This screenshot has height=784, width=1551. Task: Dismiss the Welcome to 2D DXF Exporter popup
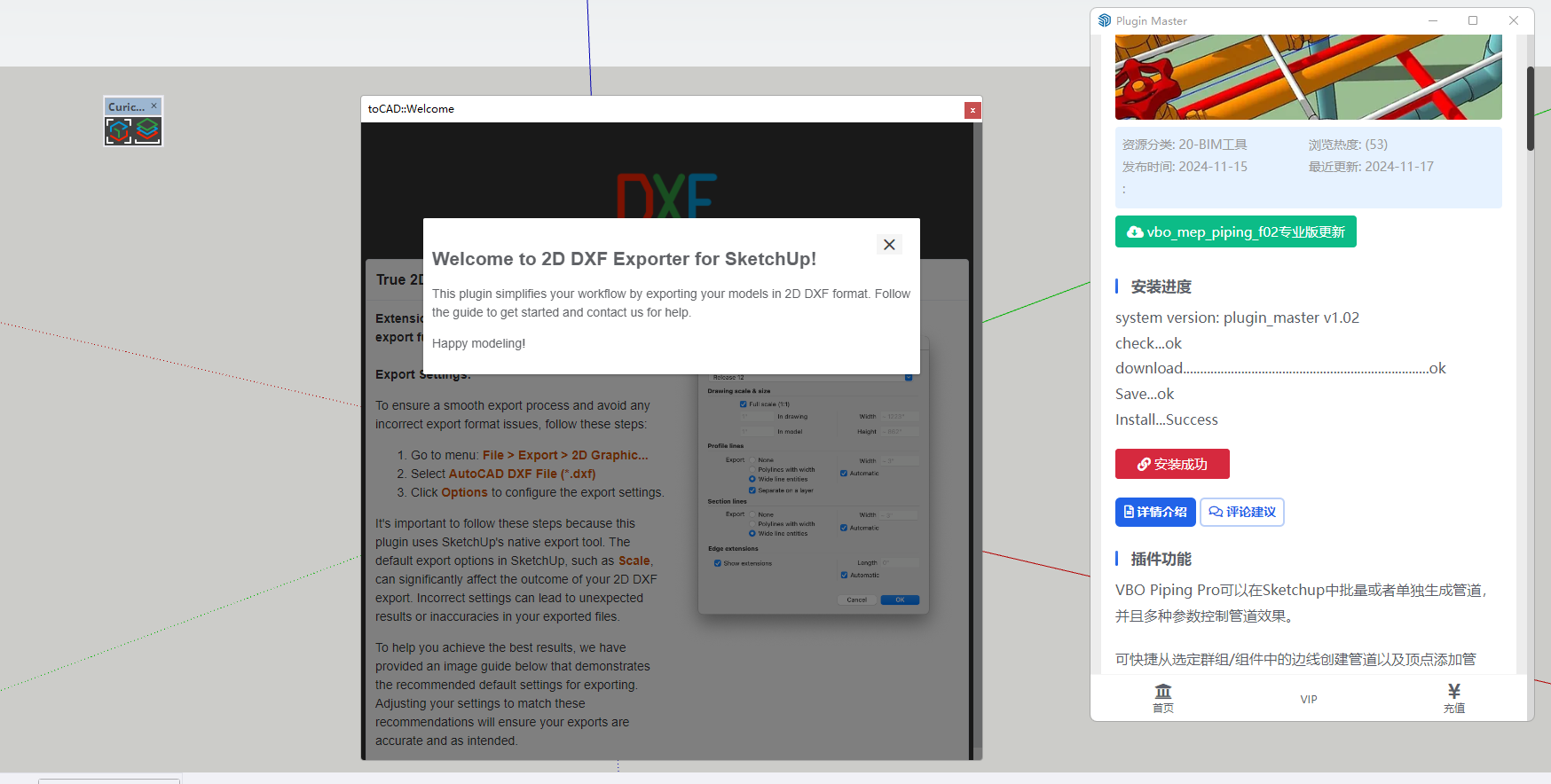[889, 245]
